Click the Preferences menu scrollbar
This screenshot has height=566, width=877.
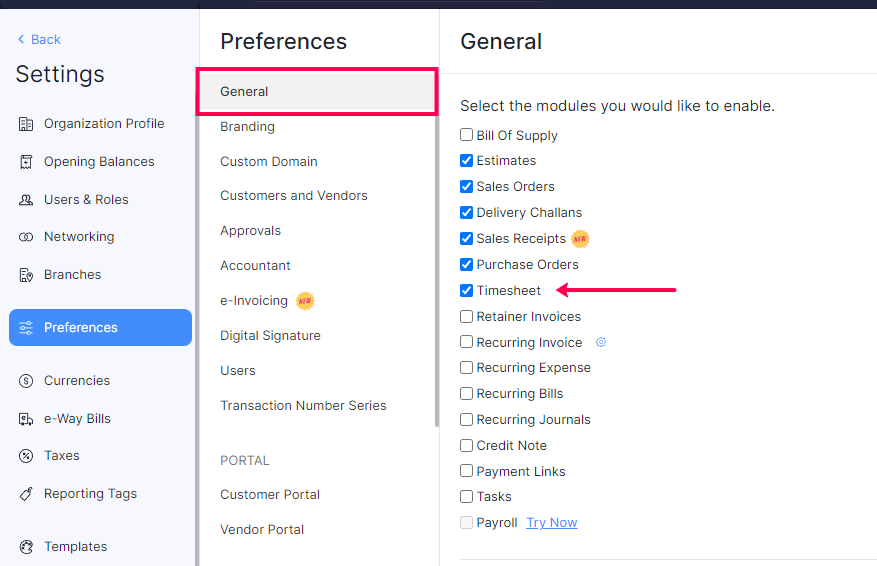click(x=436, y=250)
